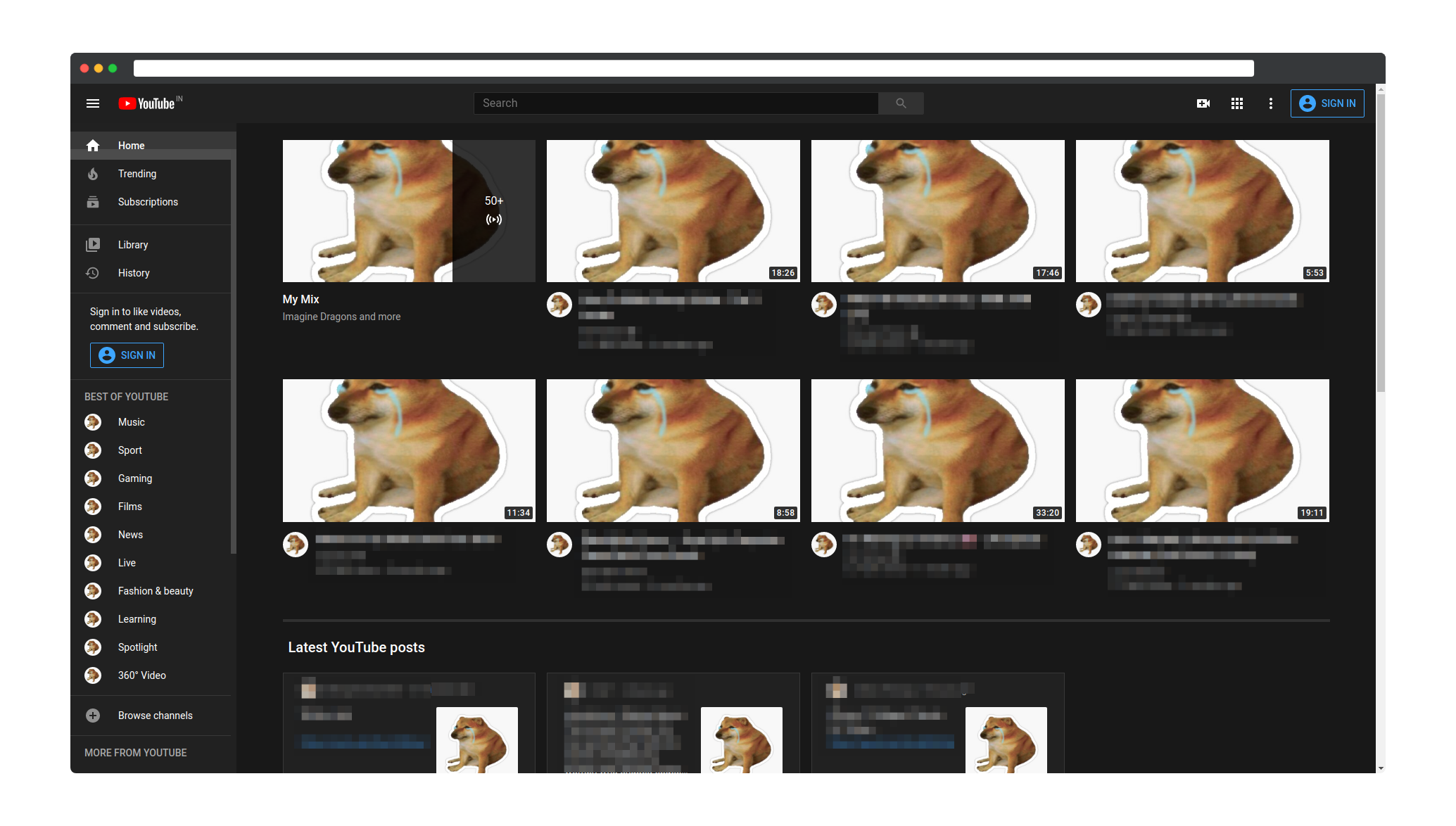This screenshot has width=1456, height=826.
Task: Open the History sidebar item
Action: (134, 273)
